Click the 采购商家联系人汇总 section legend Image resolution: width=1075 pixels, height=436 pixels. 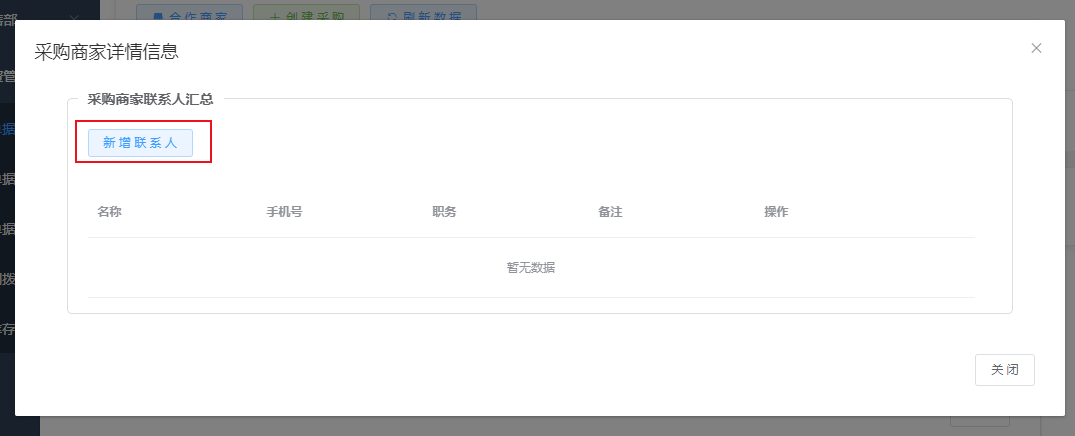coord(150,99)
